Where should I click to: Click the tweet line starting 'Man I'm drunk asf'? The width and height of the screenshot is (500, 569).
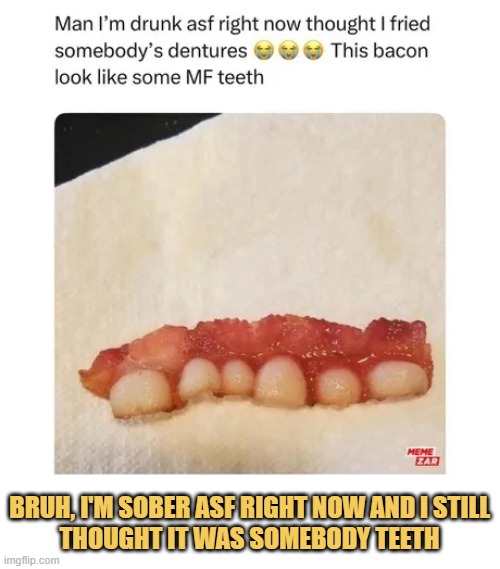(242, 25)
